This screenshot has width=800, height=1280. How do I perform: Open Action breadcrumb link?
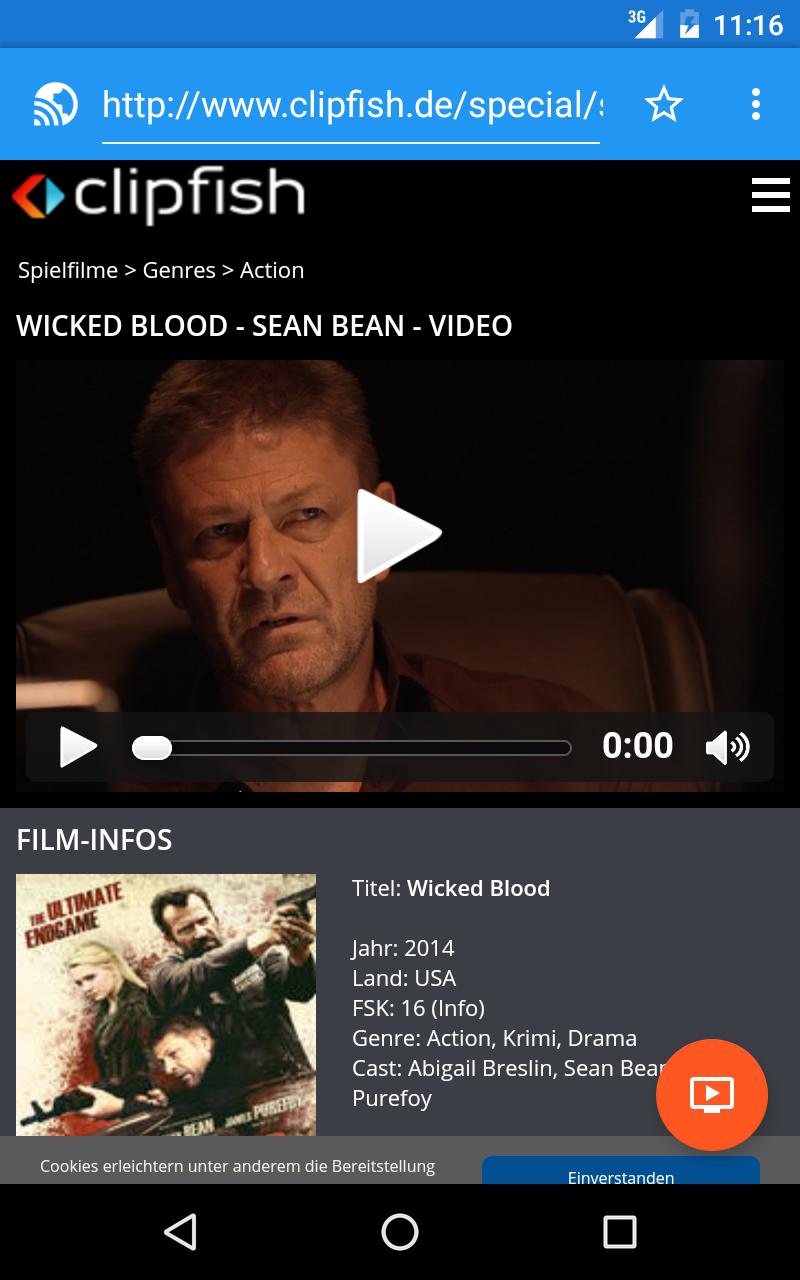[272, 270]
